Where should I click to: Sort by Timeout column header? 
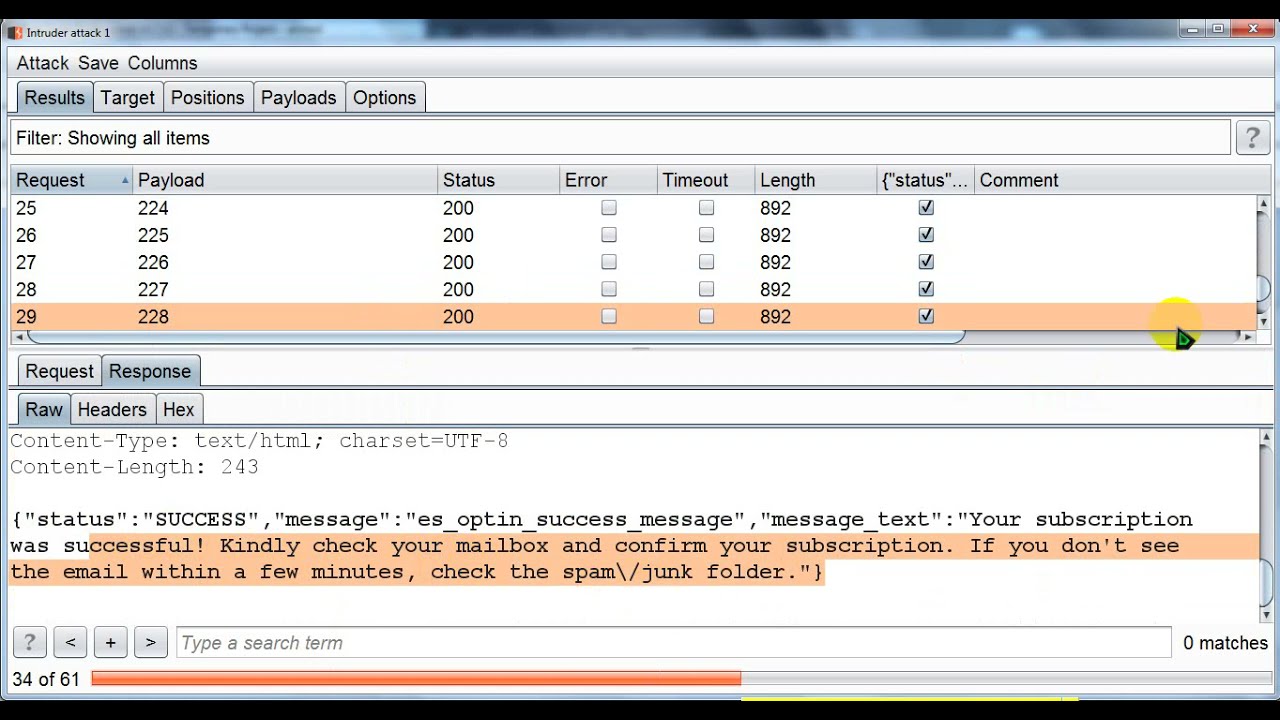[x=706, y=180]
